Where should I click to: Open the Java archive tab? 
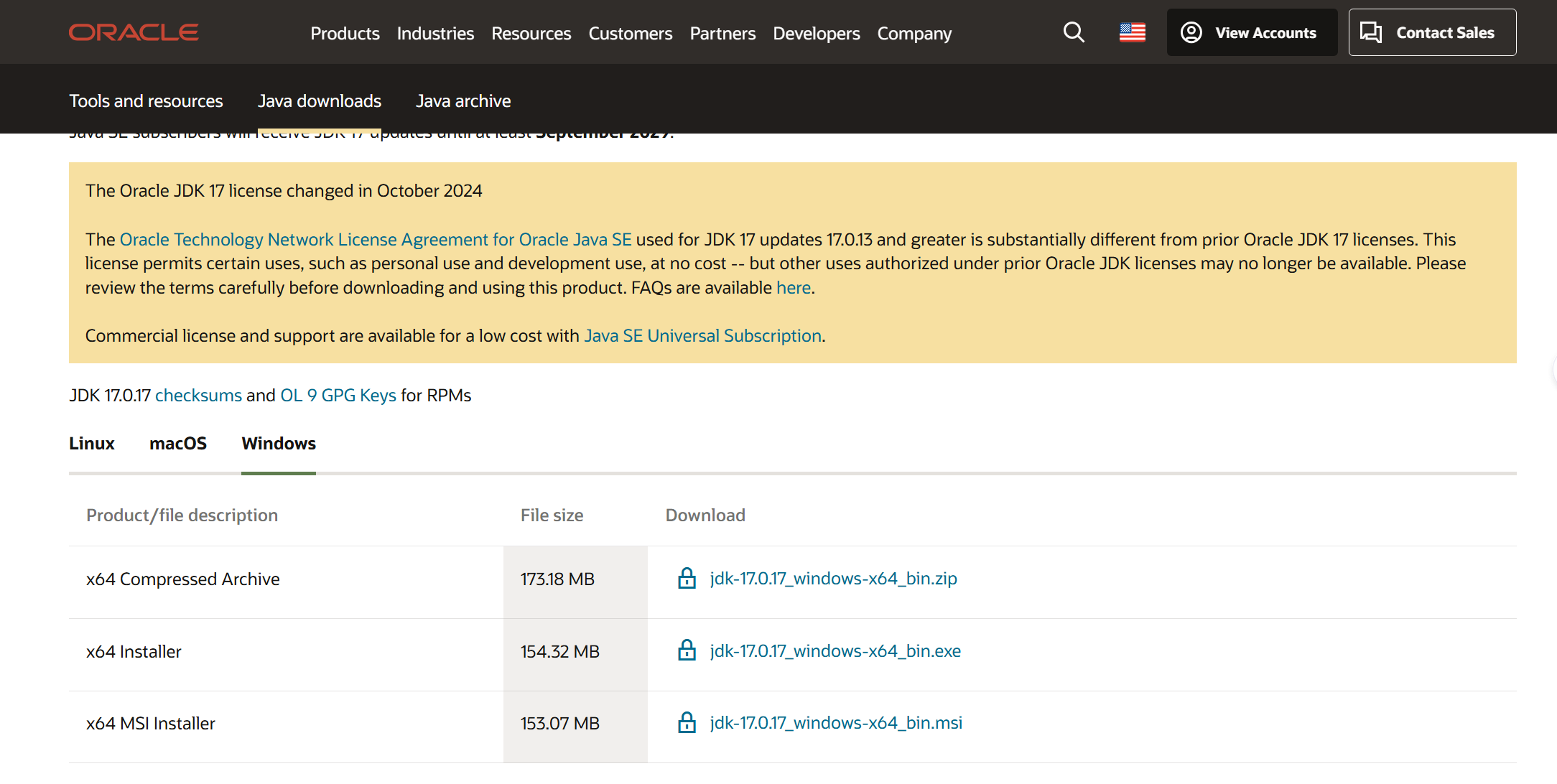click(x=463, y=101)
